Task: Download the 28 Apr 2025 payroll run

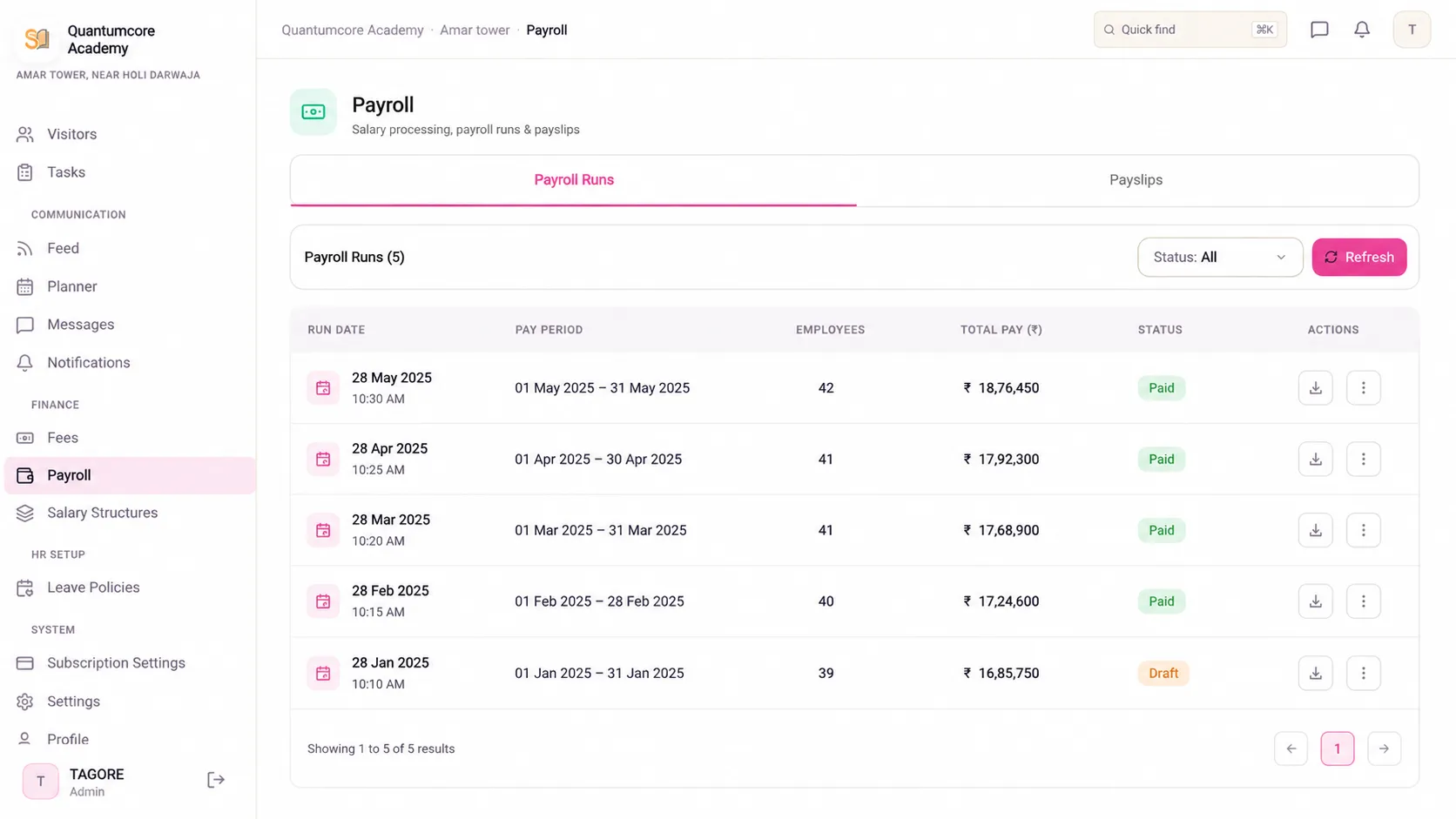Action: [x=1315, y=460]
